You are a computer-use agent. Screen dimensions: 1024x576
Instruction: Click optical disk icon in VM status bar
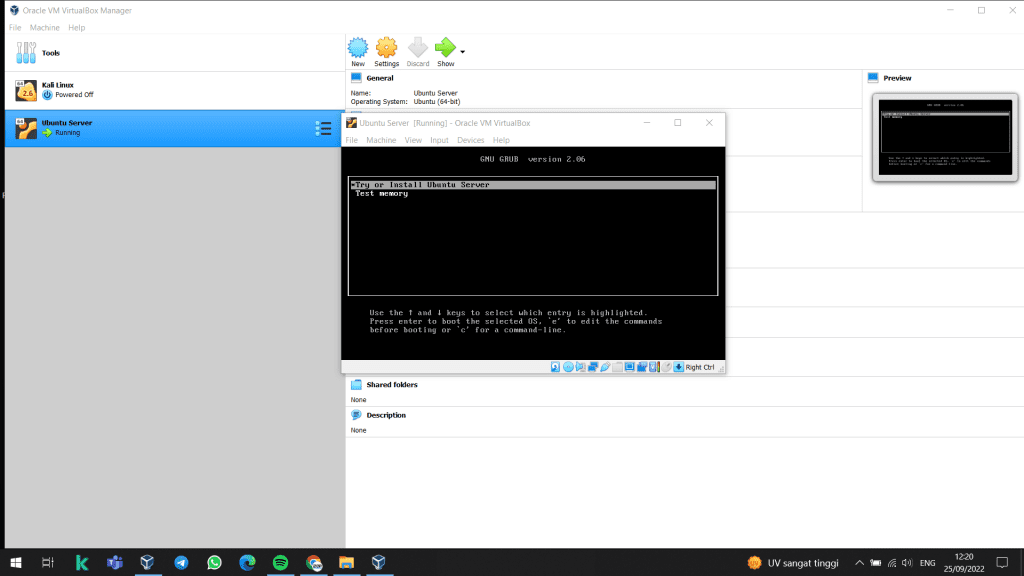point(568,367)
